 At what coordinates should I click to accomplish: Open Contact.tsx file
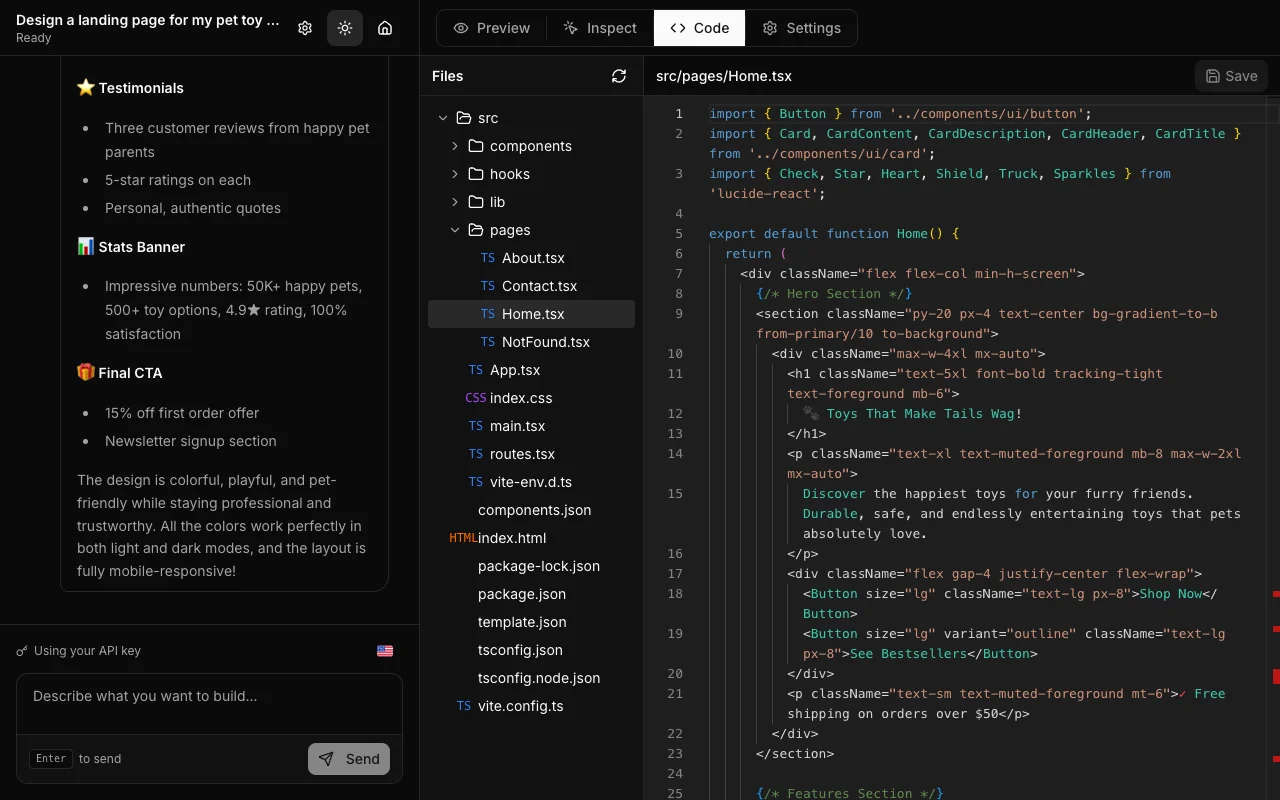pyautogui.click(x=531, y=286)
